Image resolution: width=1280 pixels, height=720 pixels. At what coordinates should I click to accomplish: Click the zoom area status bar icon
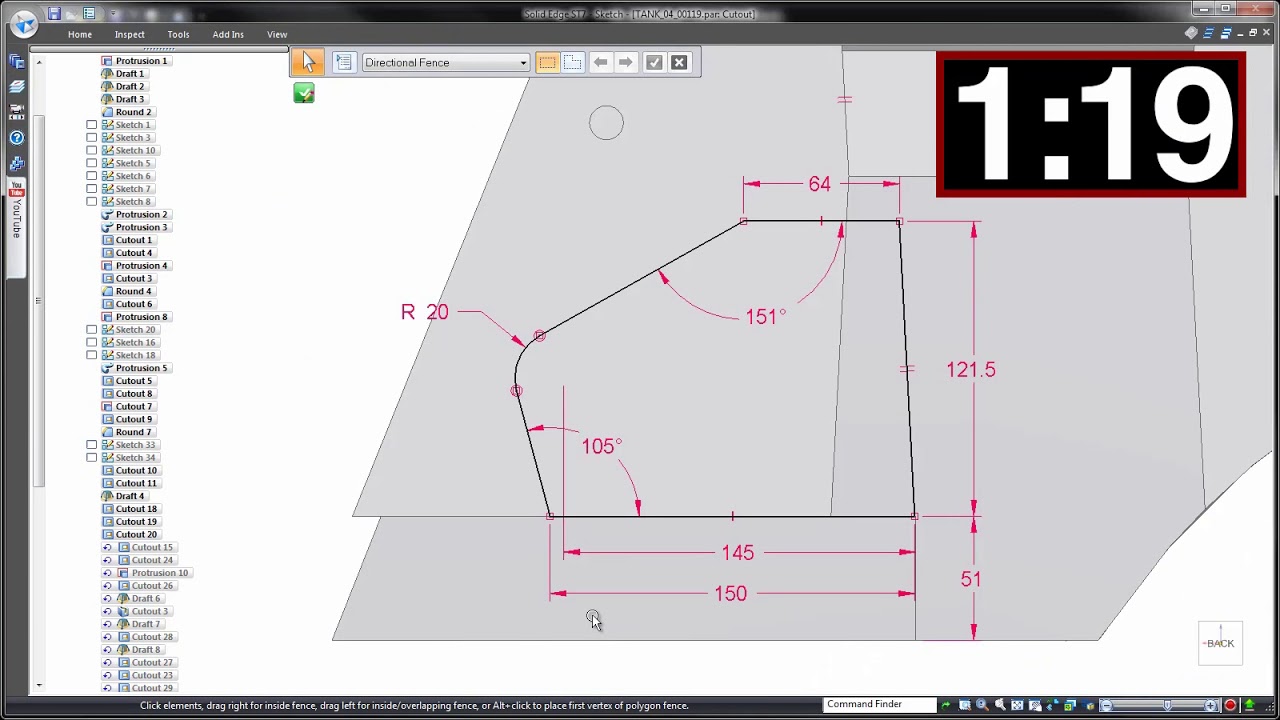pos(964,705)
